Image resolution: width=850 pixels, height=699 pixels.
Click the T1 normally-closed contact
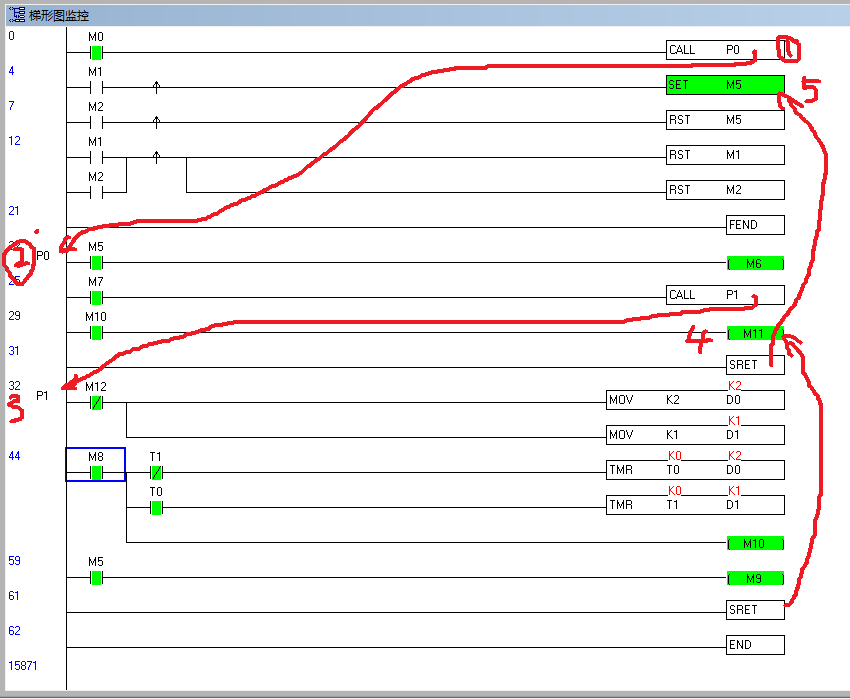click(x=156, y=472)
